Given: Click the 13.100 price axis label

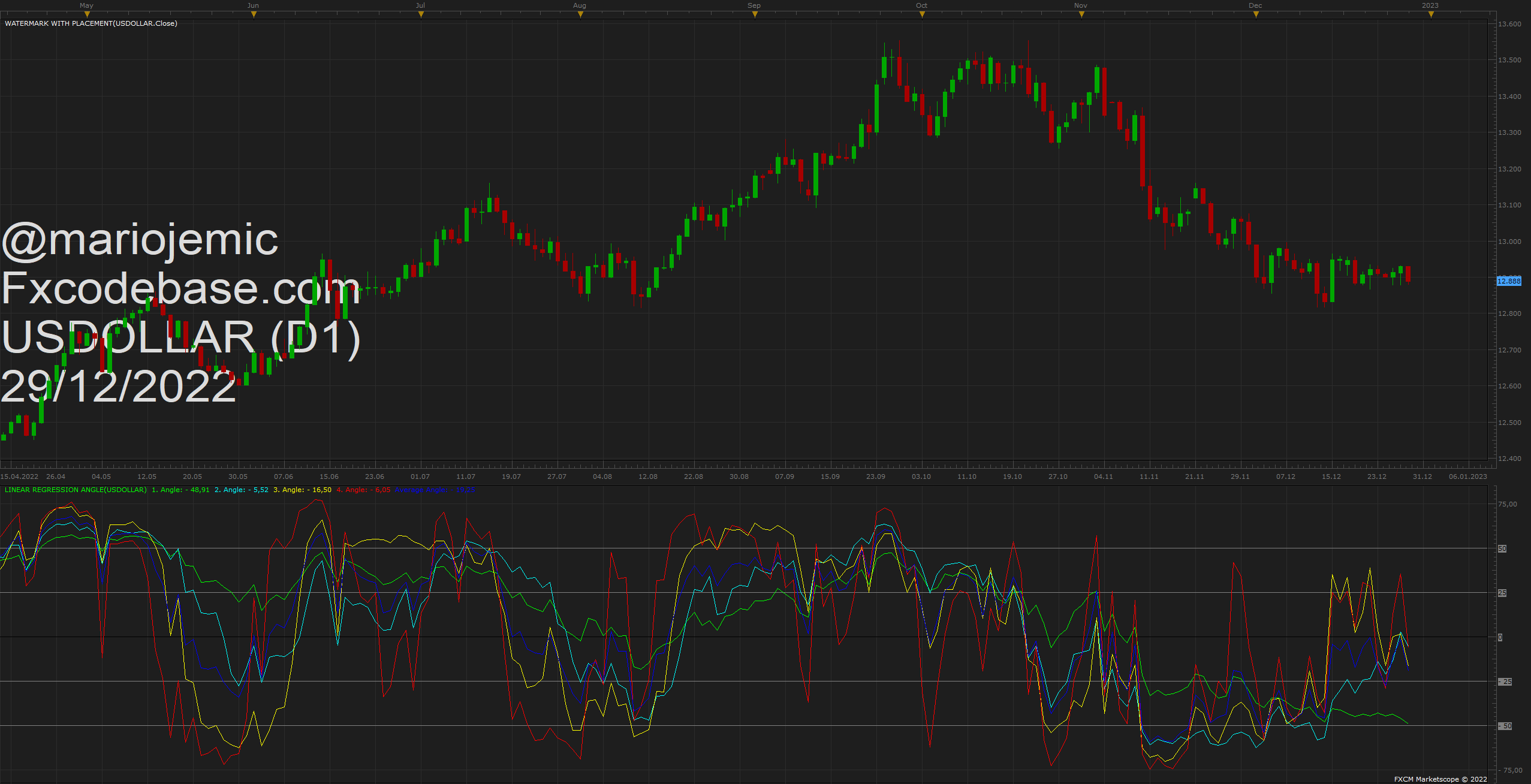Looking at the screenshot, I should tap(1509, 205).
